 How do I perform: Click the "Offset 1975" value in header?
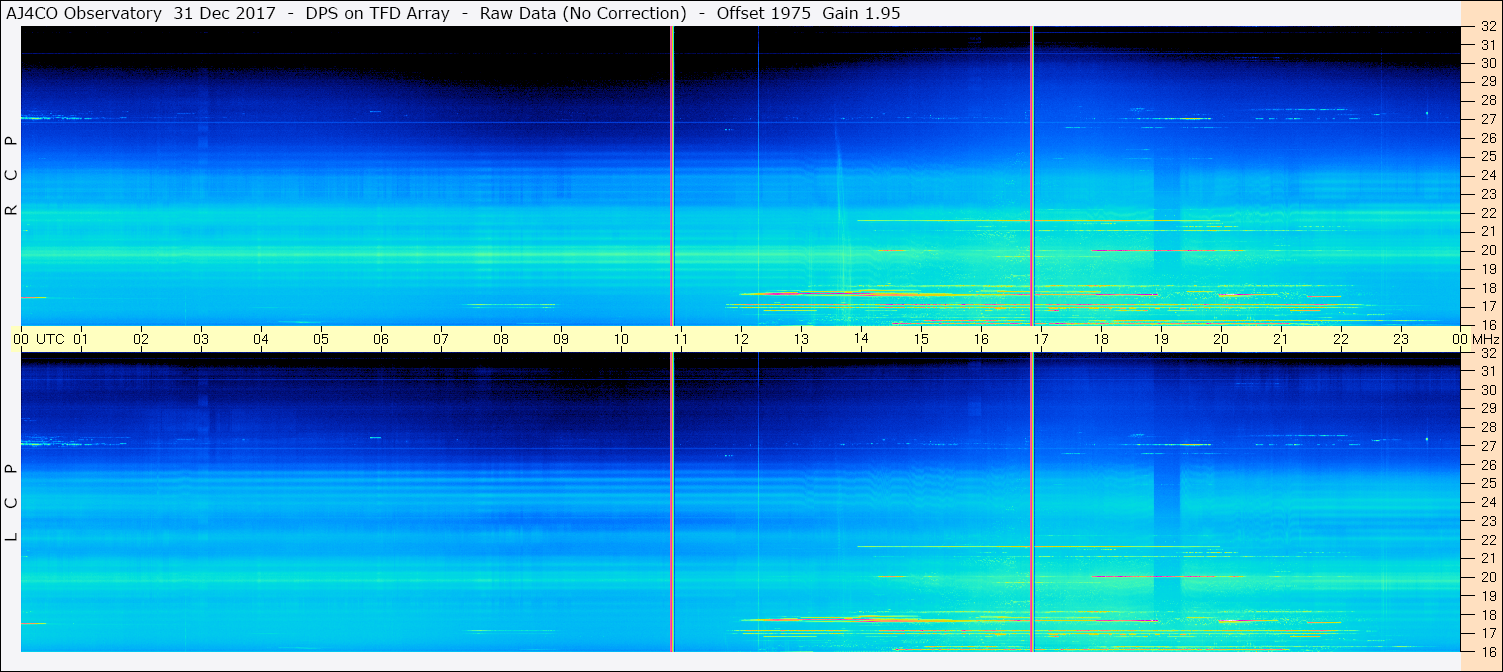pyautogui.click(x=763, y=14)
